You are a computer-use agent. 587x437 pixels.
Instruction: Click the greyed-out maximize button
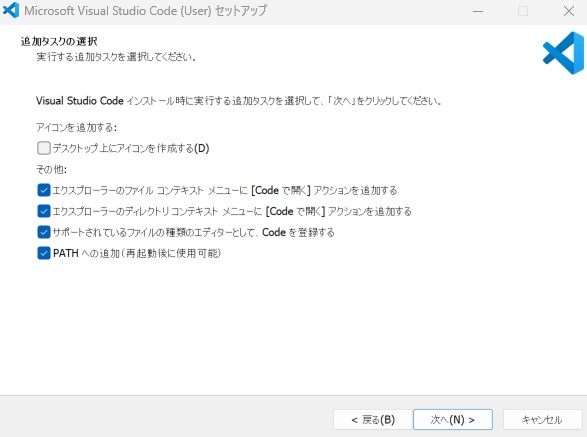[523, 11]
